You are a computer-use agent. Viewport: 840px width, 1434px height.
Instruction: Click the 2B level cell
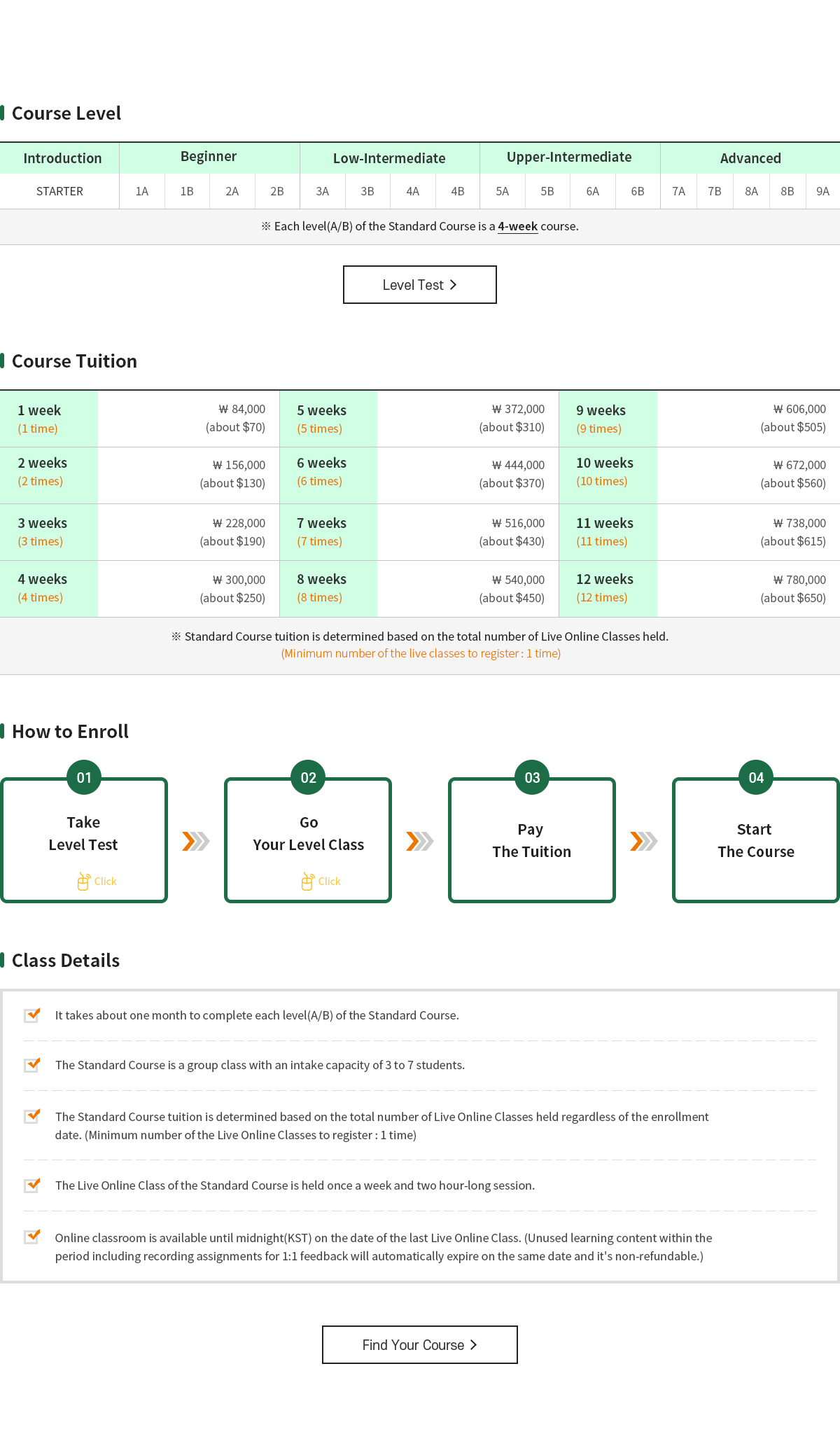277,191
